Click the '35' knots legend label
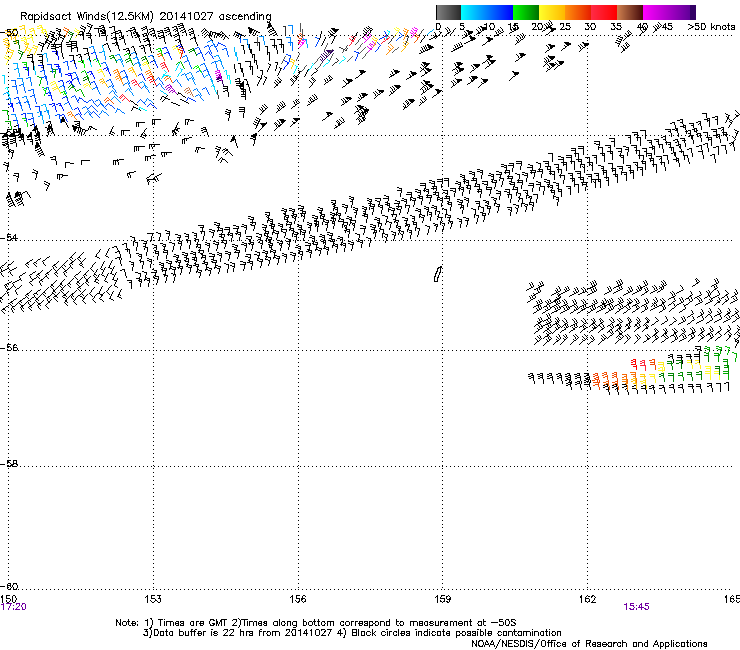Image resolution: width=740 pixels, height=650 pixels. coord(616,27)
